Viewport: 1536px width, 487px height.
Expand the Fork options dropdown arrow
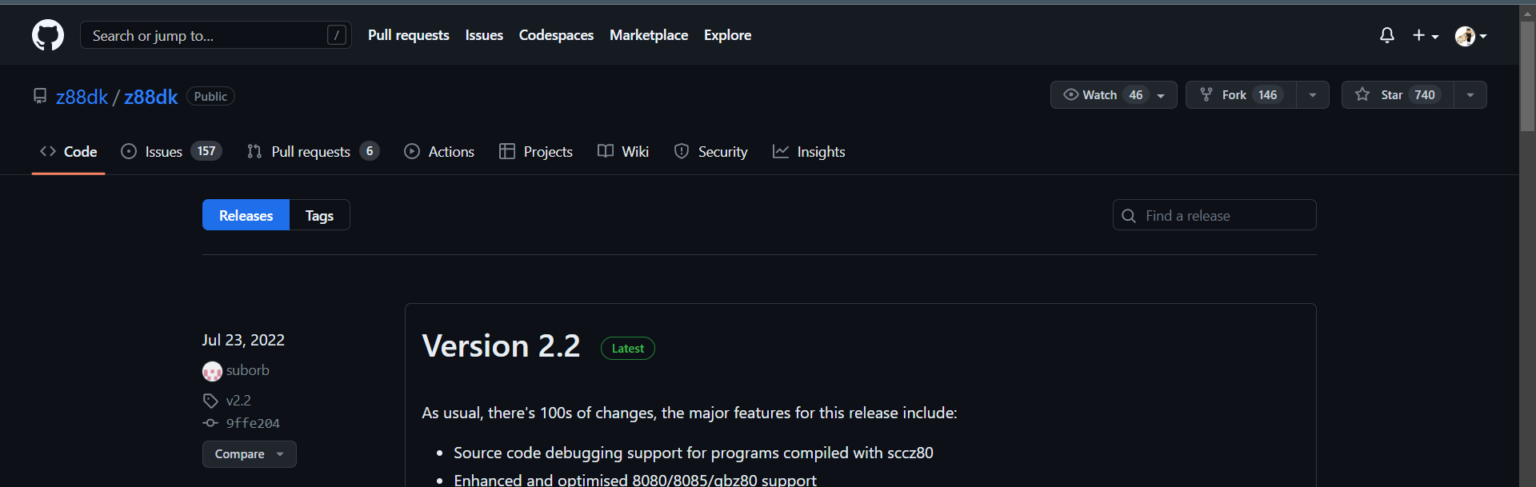tap(1312, 95)
